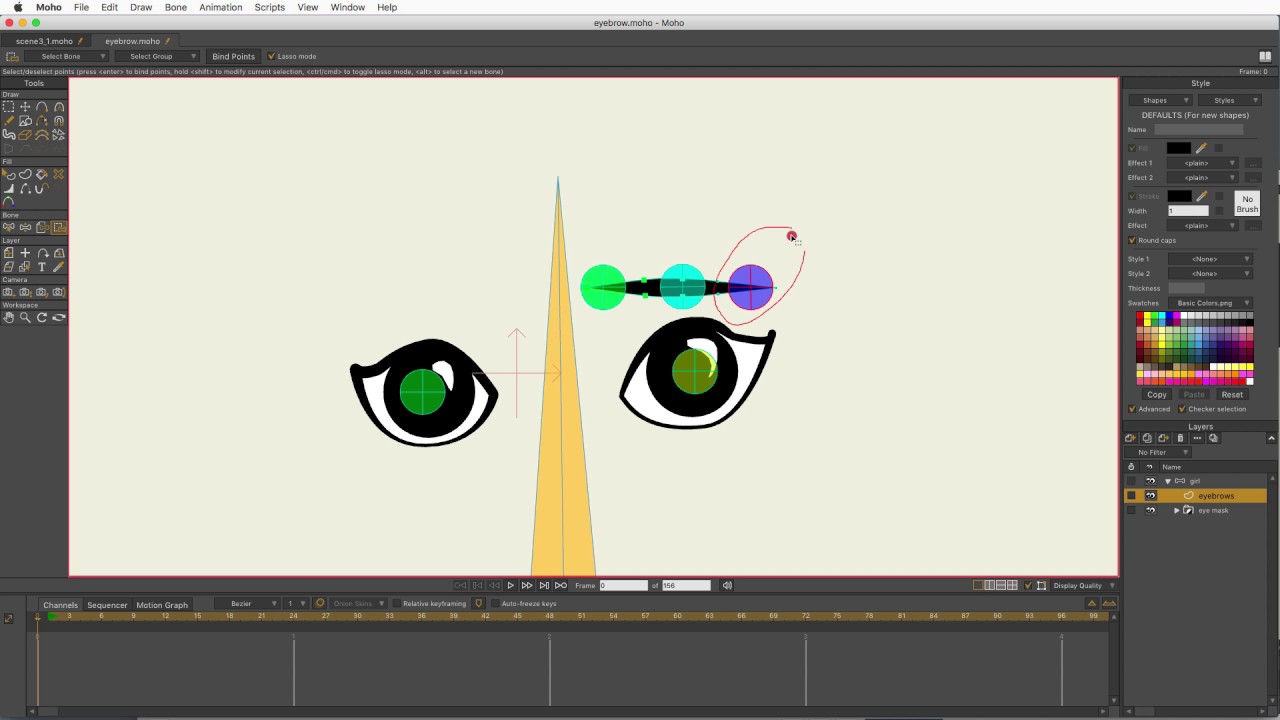Expand the eye mask layer group

[1177, 510]
